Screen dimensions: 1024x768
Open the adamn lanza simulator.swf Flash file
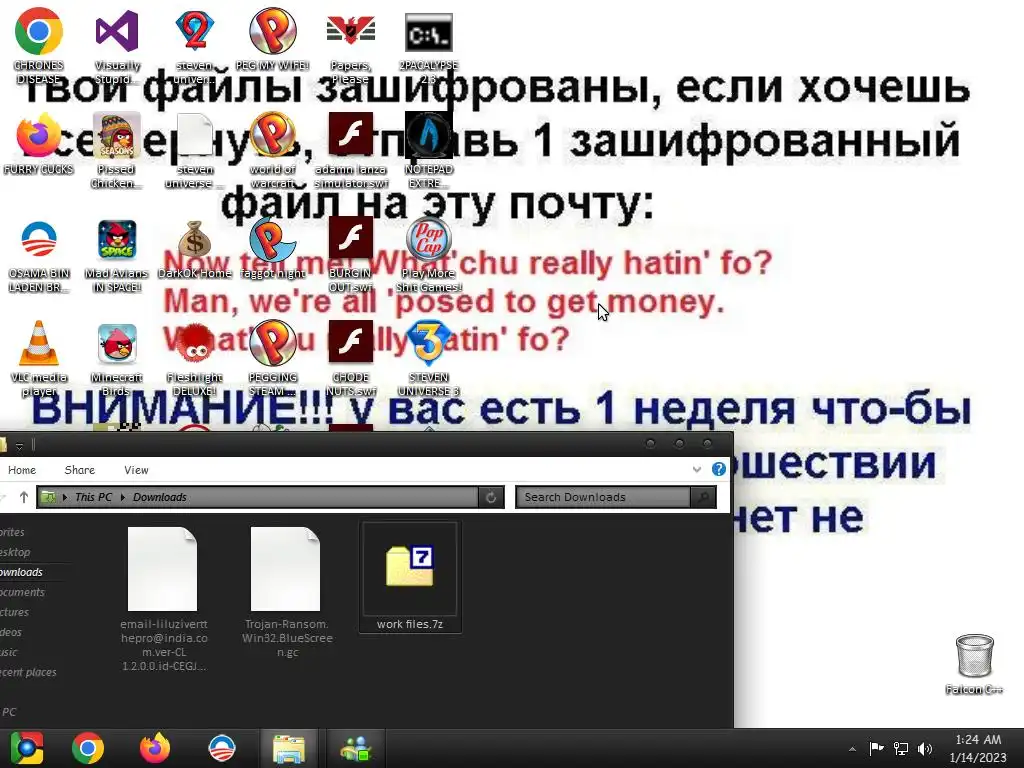351,134
